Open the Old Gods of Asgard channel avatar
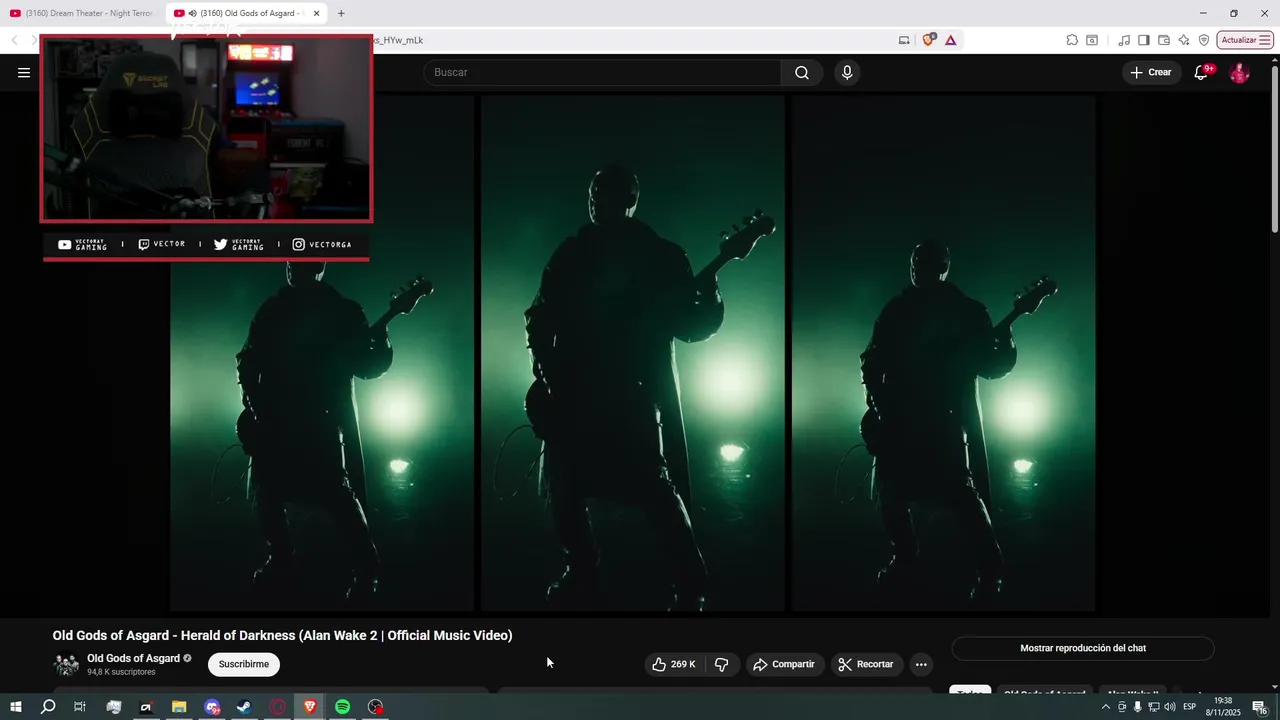Image resolution: width=1280 pixels, height=720 pixels. 66,664
